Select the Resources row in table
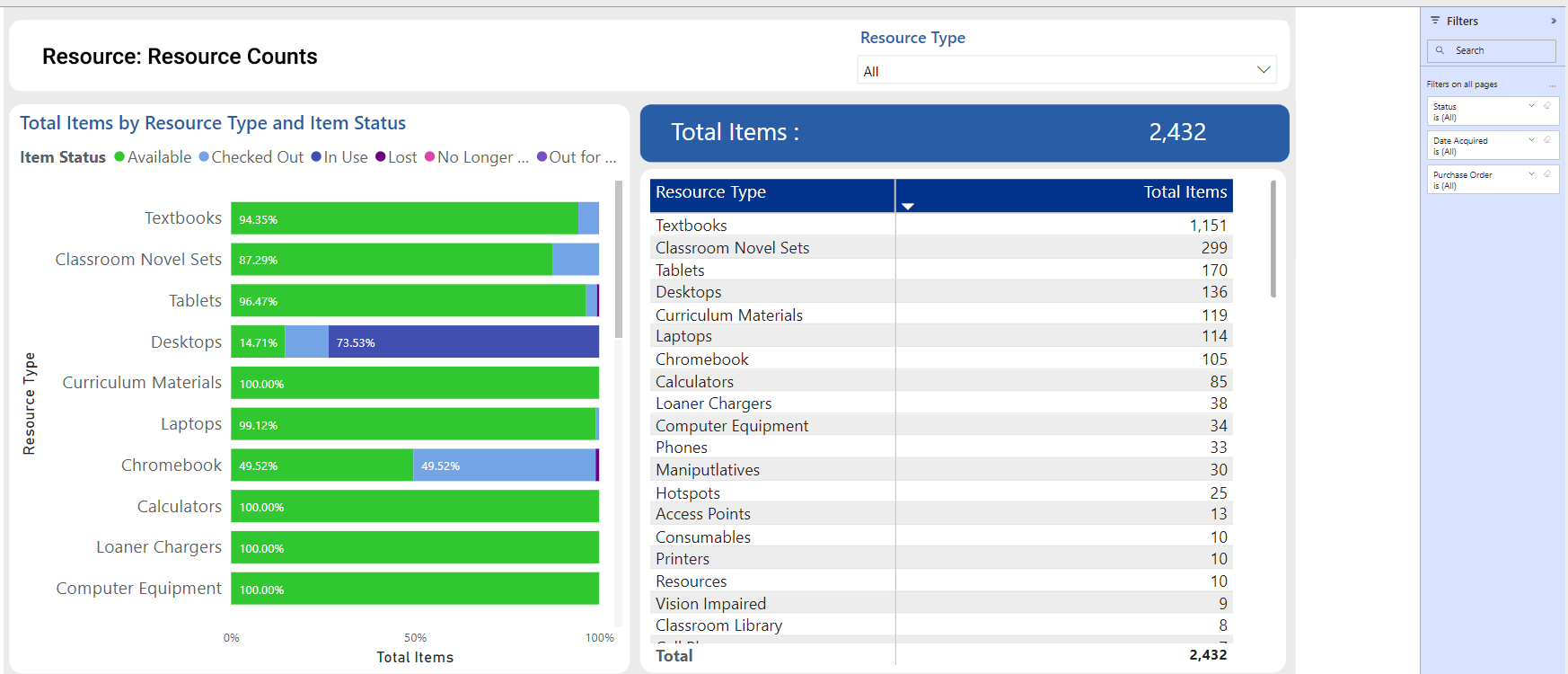Viewport: 1568px width, 674px height. point(941,581)
